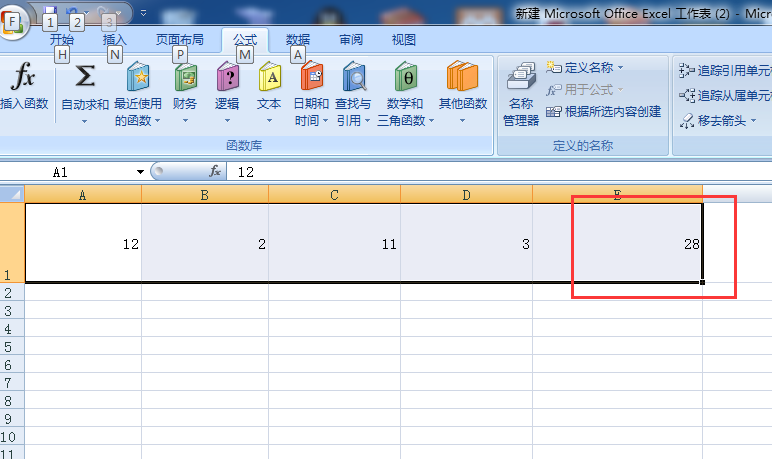Open the Logical functions book icon
Image resolution: width=772 pixels, height=459 pixels.
227,76
